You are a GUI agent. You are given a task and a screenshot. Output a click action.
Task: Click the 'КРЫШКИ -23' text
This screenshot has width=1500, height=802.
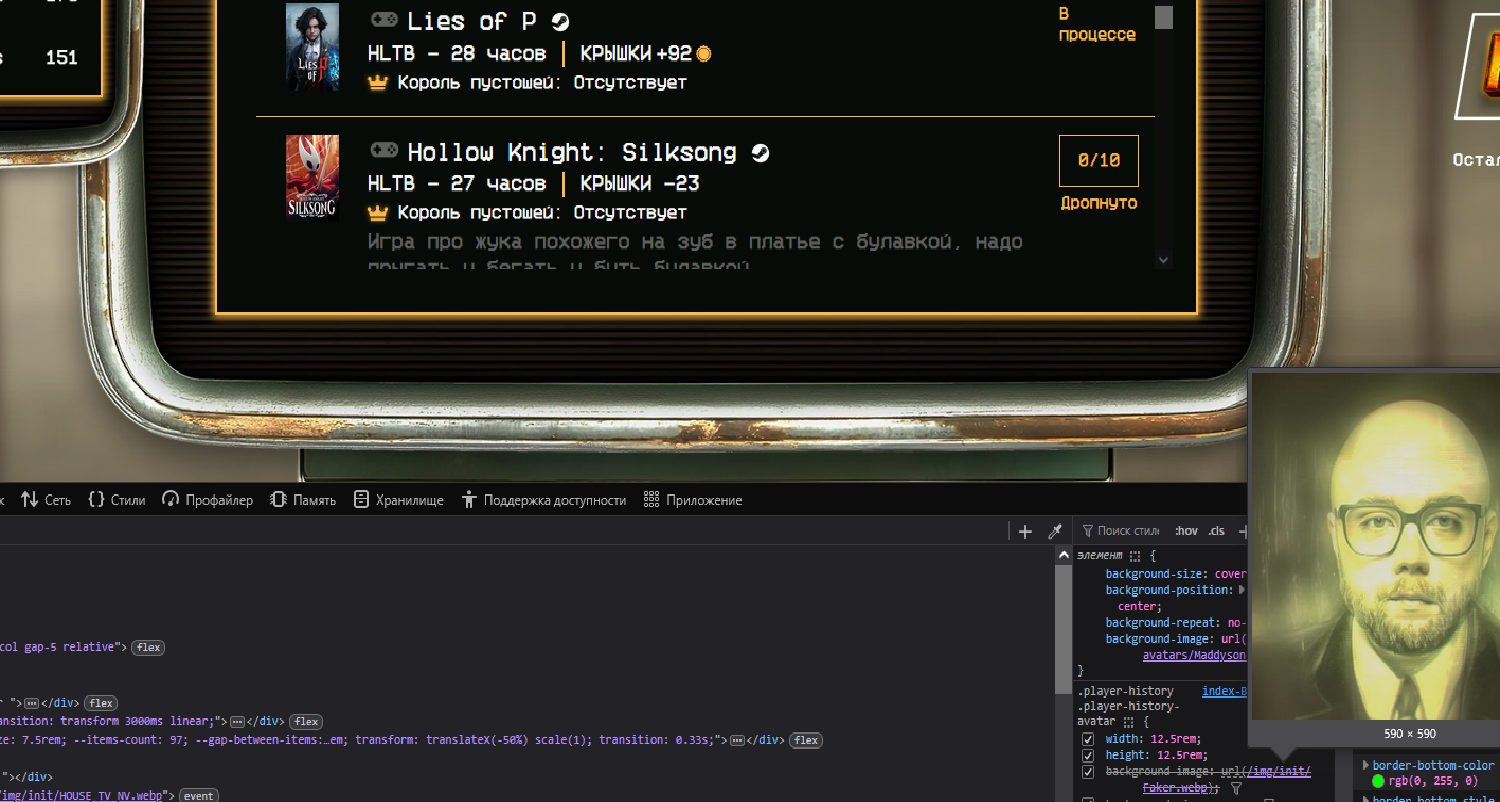pyautogui.click(x=640, y=183)
